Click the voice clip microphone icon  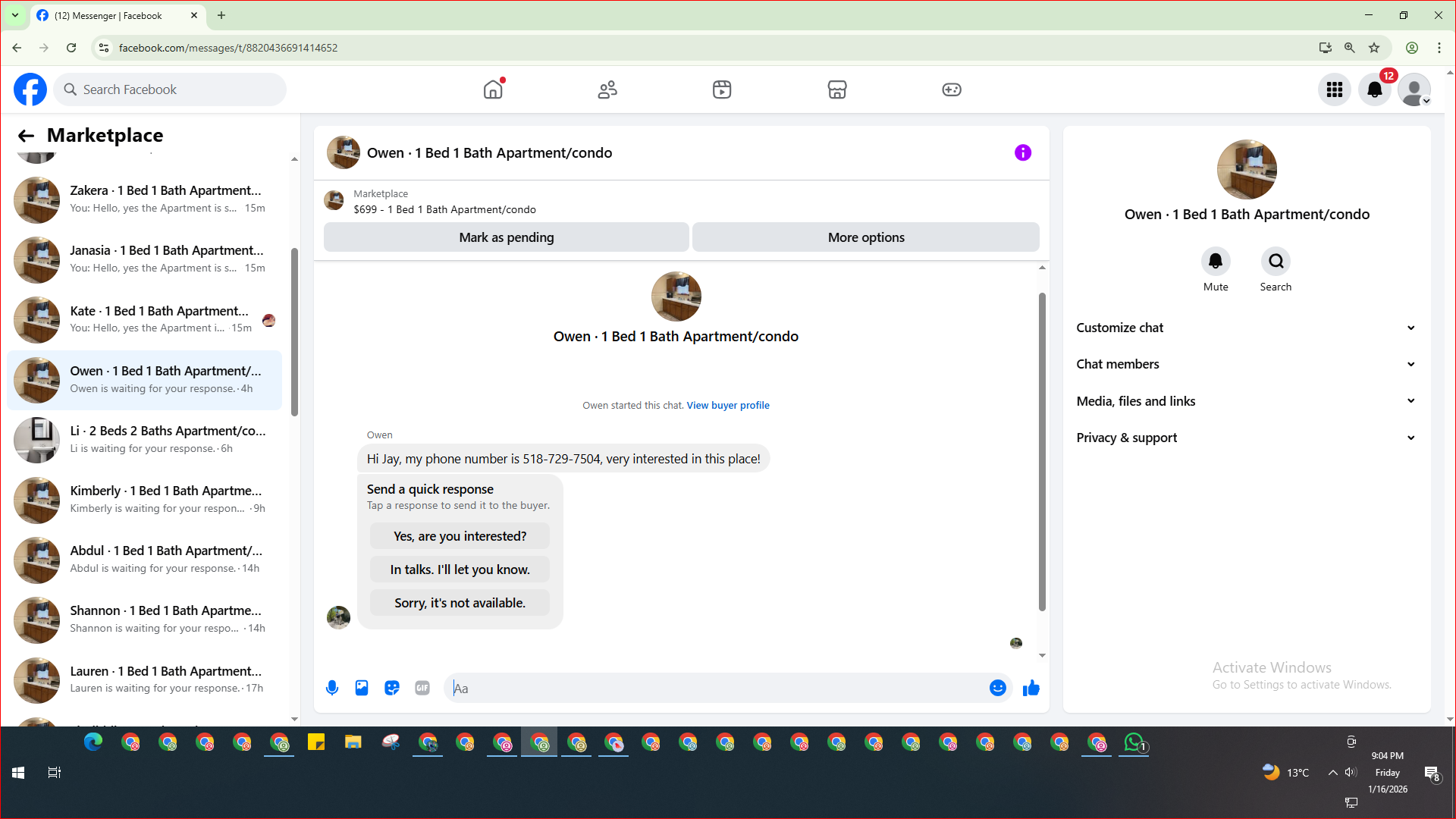[332, 688]
